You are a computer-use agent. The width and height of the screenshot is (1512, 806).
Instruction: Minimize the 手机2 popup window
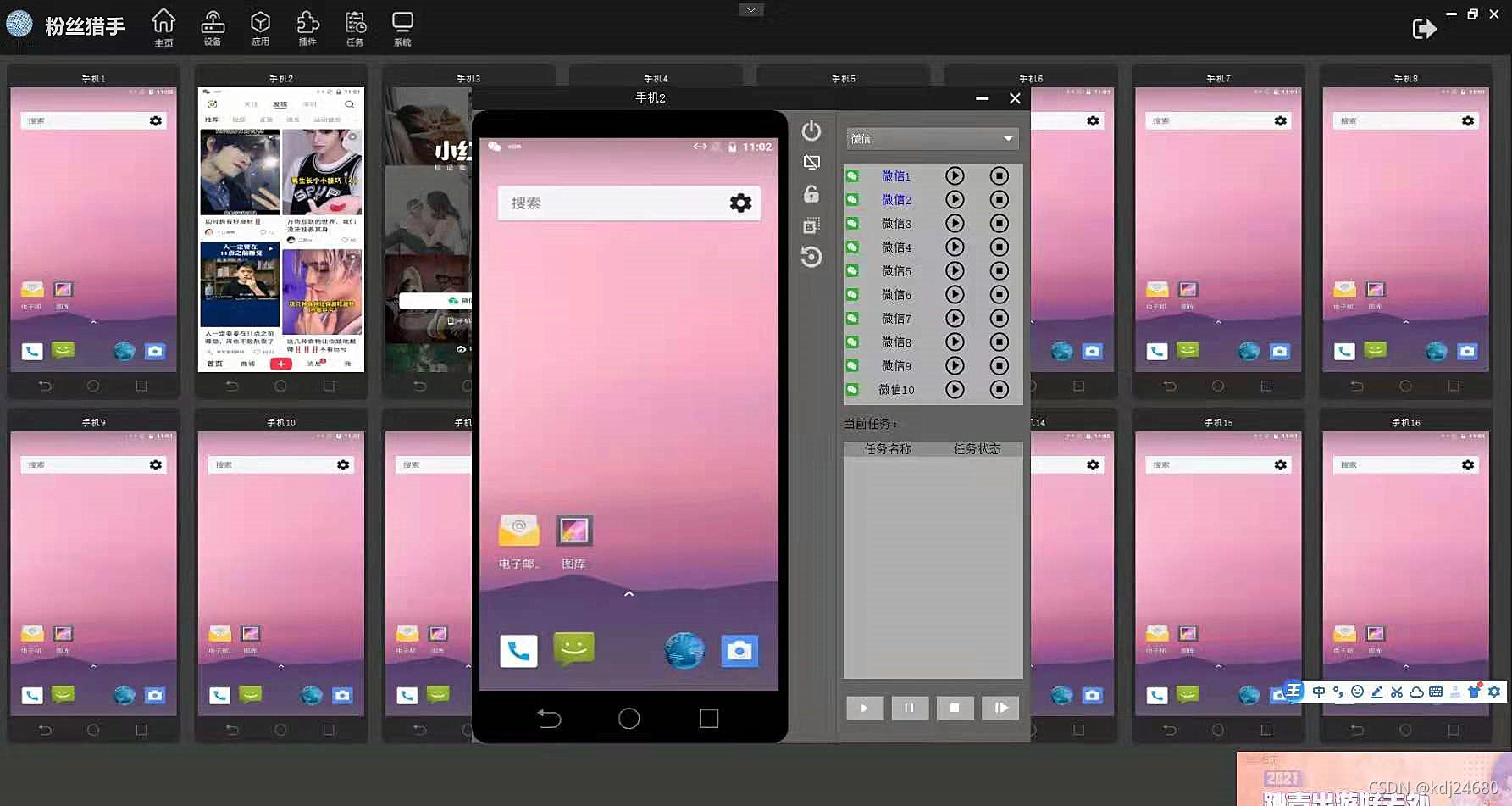(982, 98)
